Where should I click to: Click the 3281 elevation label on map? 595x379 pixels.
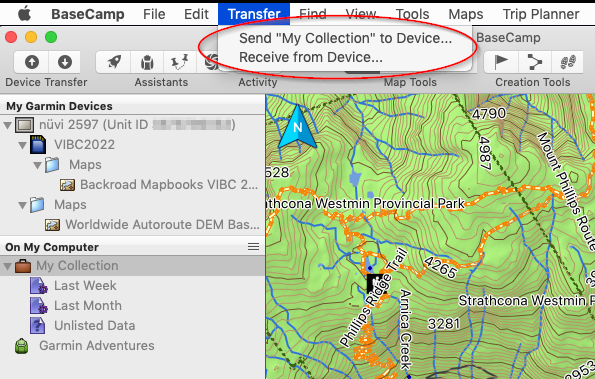click(444, 324)
